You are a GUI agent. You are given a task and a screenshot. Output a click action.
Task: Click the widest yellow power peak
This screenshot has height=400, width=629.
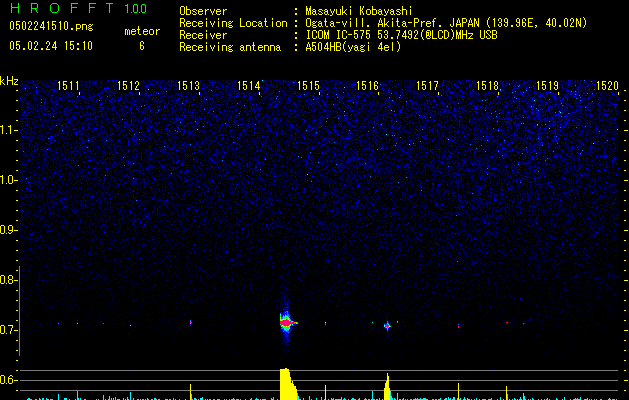[x=286, y=385]
